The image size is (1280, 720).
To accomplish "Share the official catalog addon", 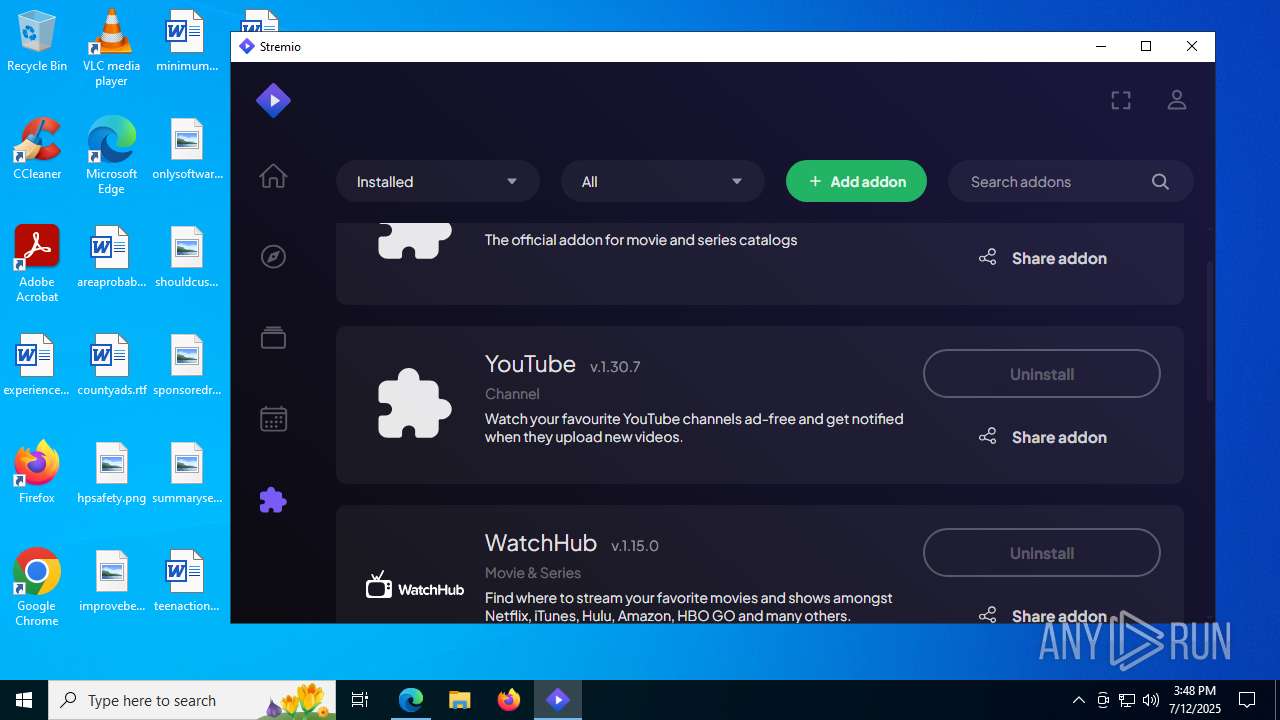I will (x=1042, y=258).
